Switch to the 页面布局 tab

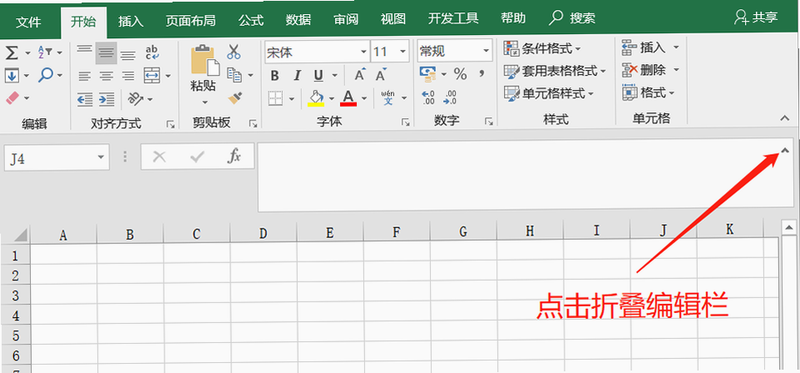[190, 20]
